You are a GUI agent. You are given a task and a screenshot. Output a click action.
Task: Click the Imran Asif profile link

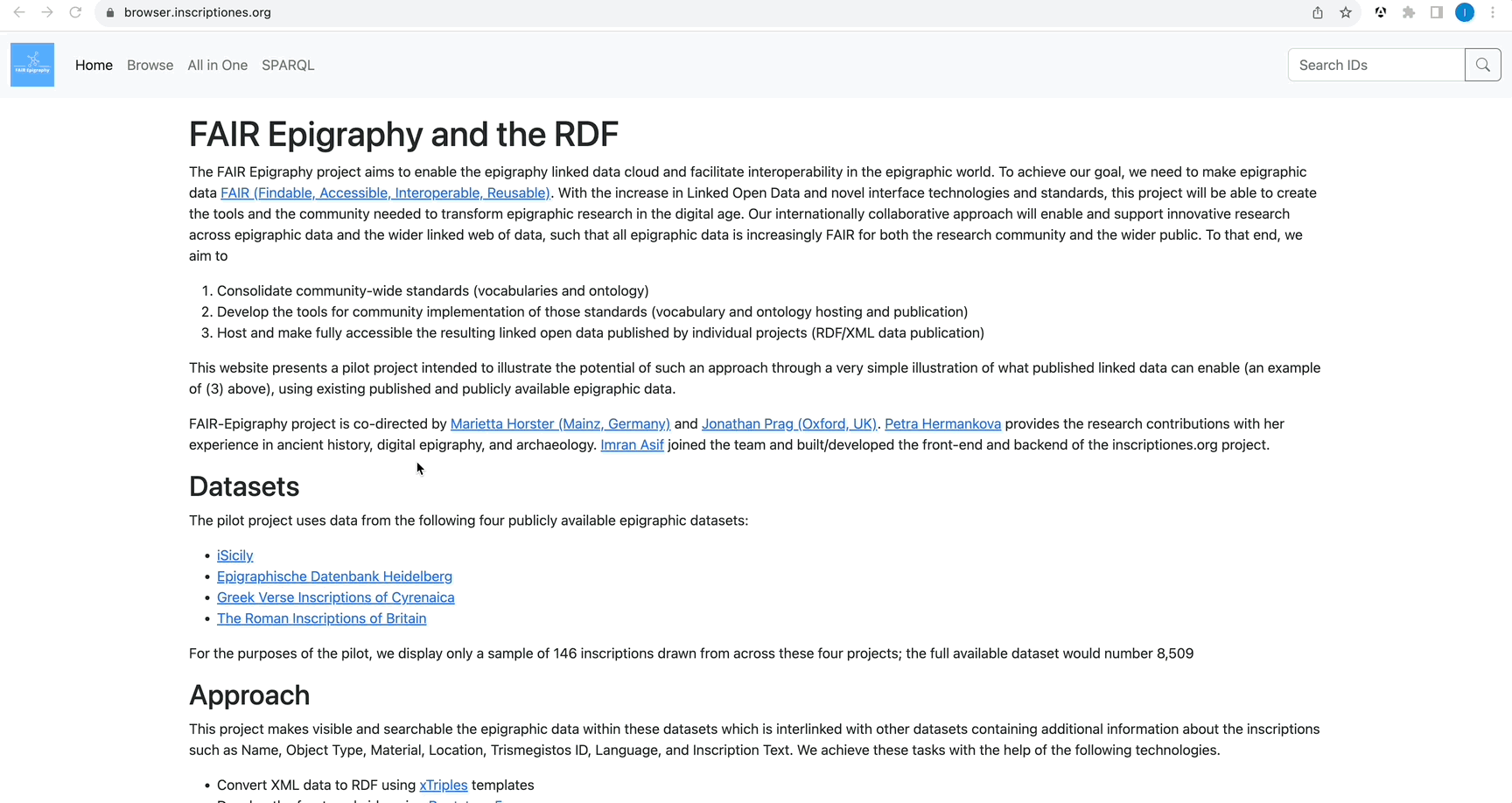632,445
